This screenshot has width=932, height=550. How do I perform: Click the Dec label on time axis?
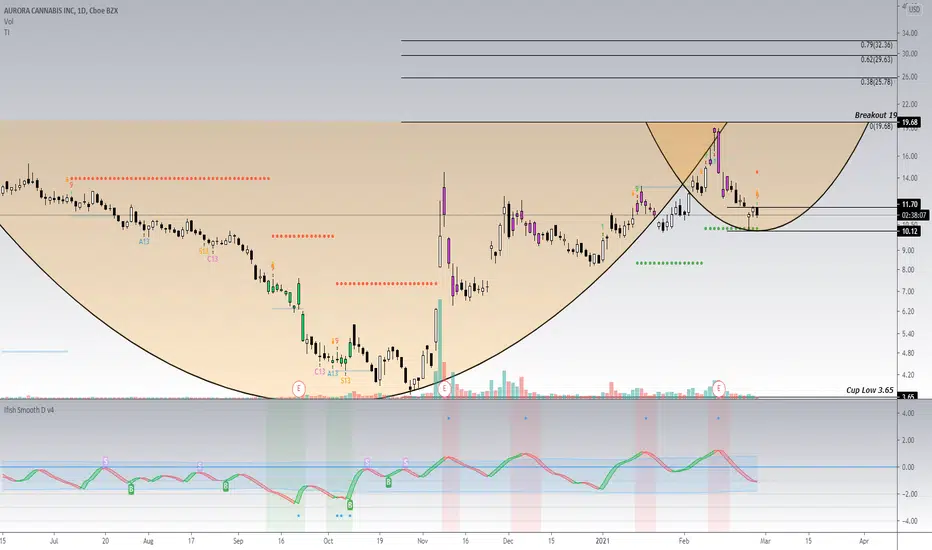click(x=508, y=541)
